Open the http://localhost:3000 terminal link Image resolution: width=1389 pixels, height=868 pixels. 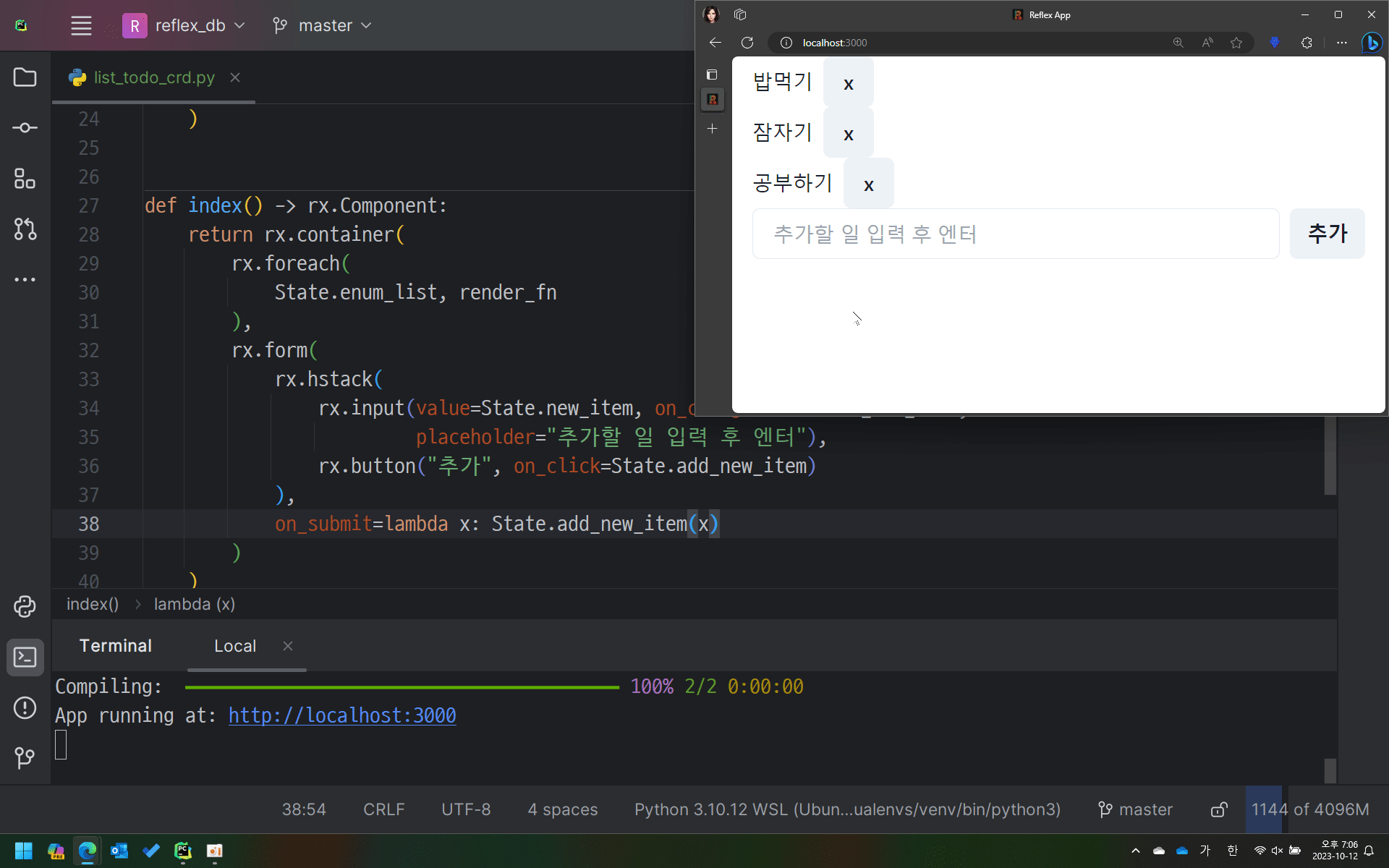pos(342,715)
